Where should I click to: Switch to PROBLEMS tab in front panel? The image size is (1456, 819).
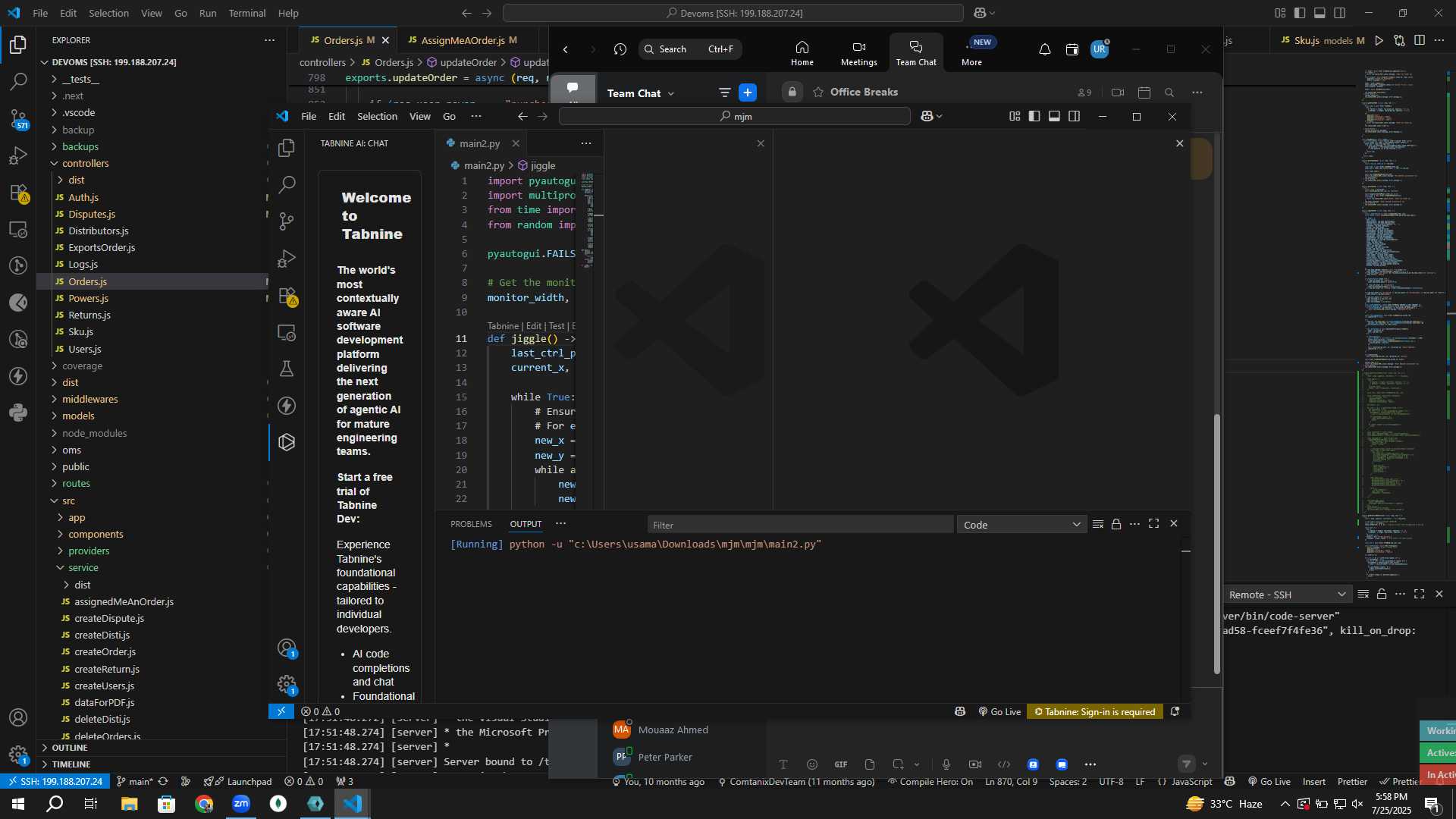[x=471, y=524]
